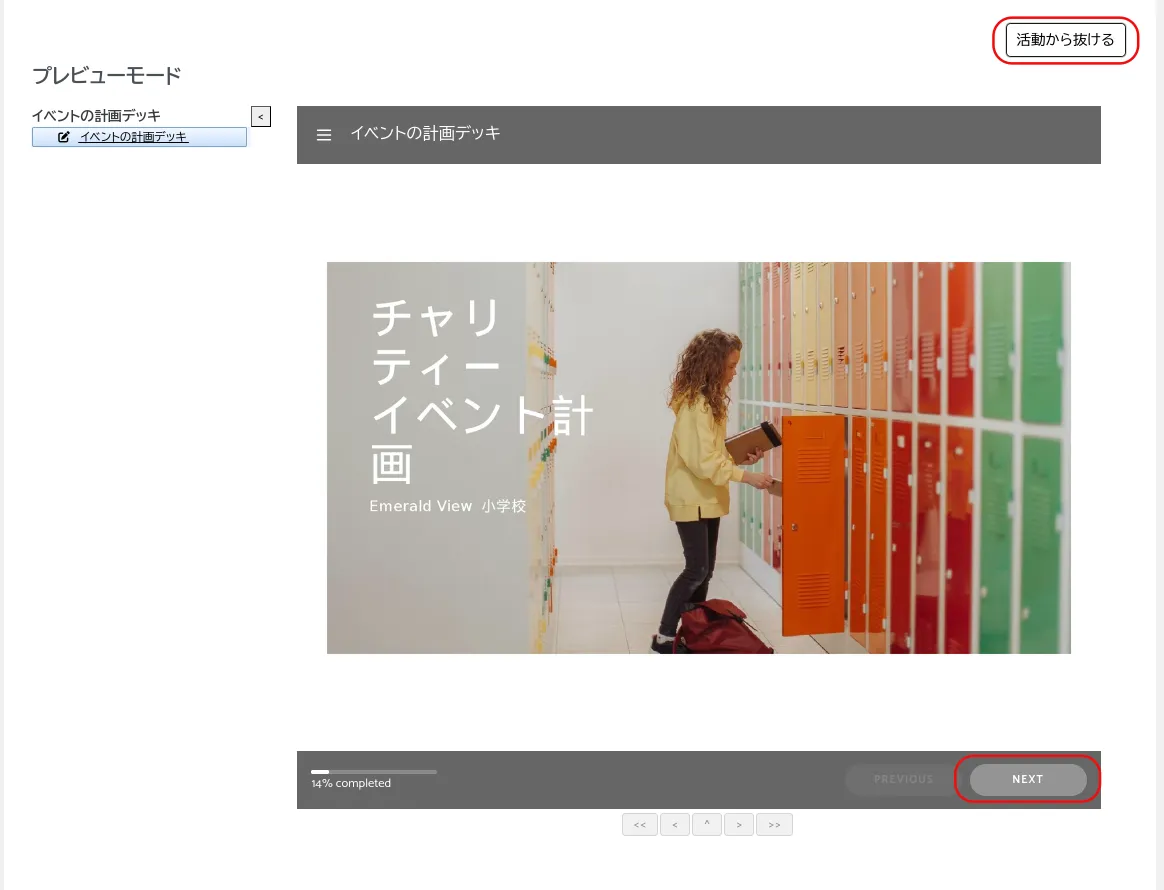Jump to last page with ">>" button
This screenshot has width=1164, height=890.
[x=774, y=825]
